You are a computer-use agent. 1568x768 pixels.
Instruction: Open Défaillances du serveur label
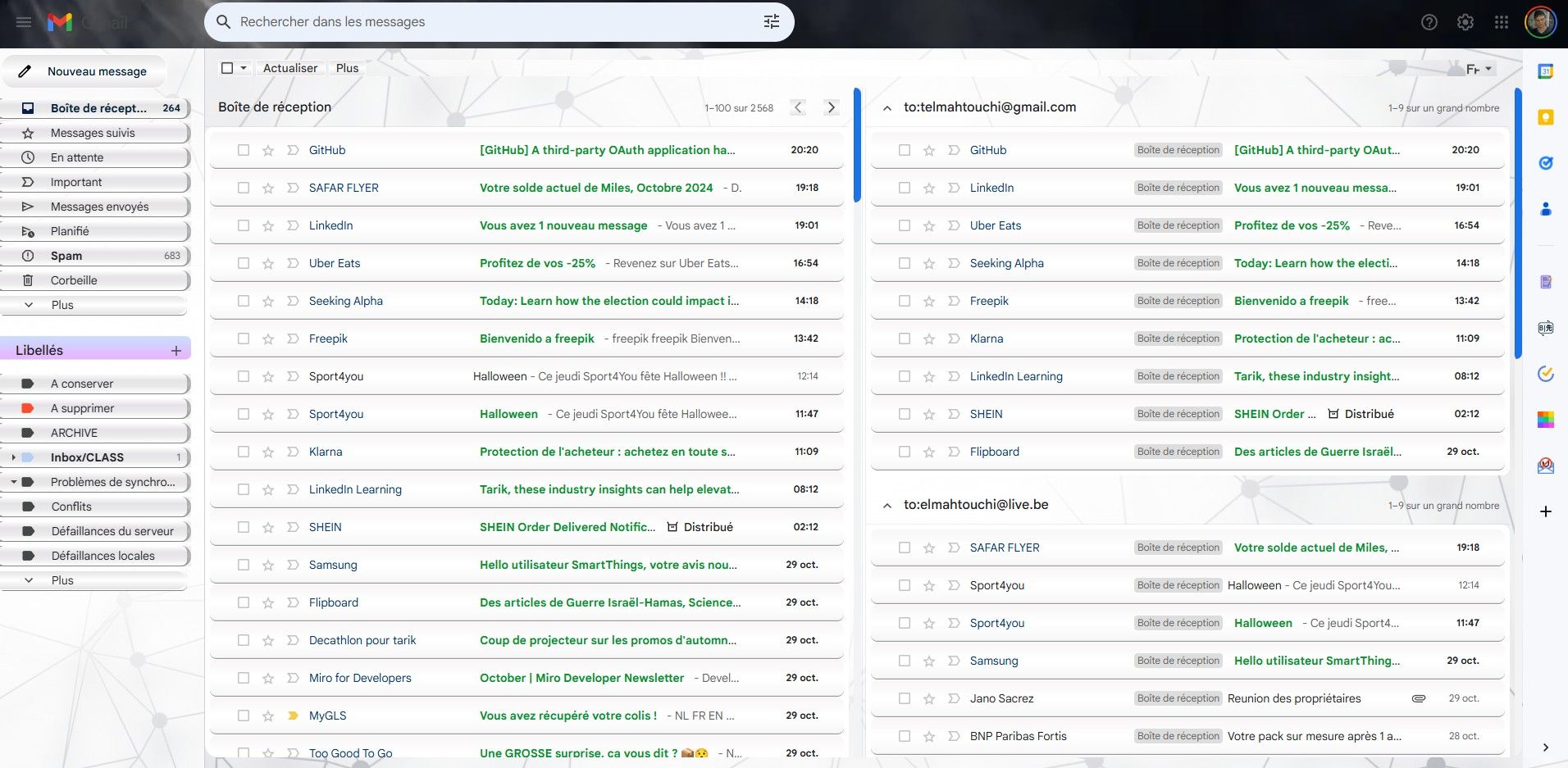point(96,531)
